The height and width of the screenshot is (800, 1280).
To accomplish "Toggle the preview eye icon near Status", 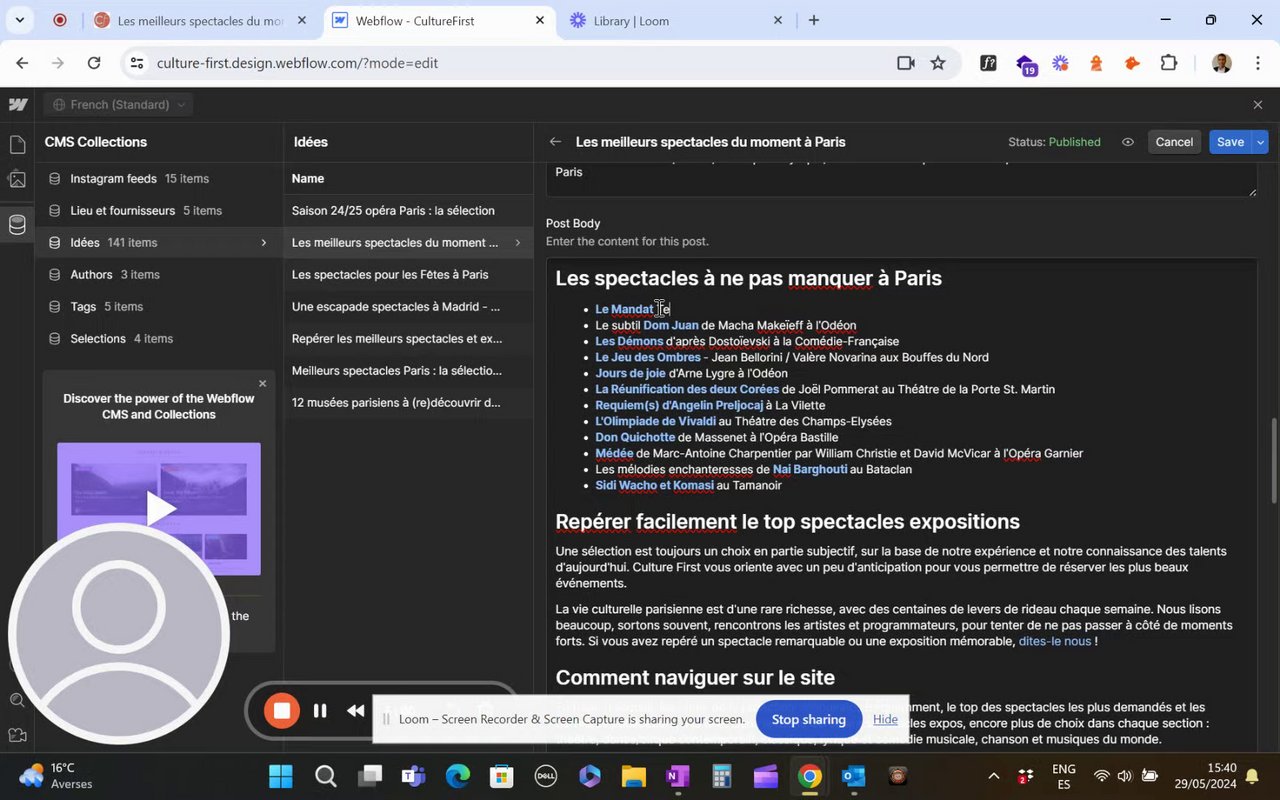I will point(1128,142).
